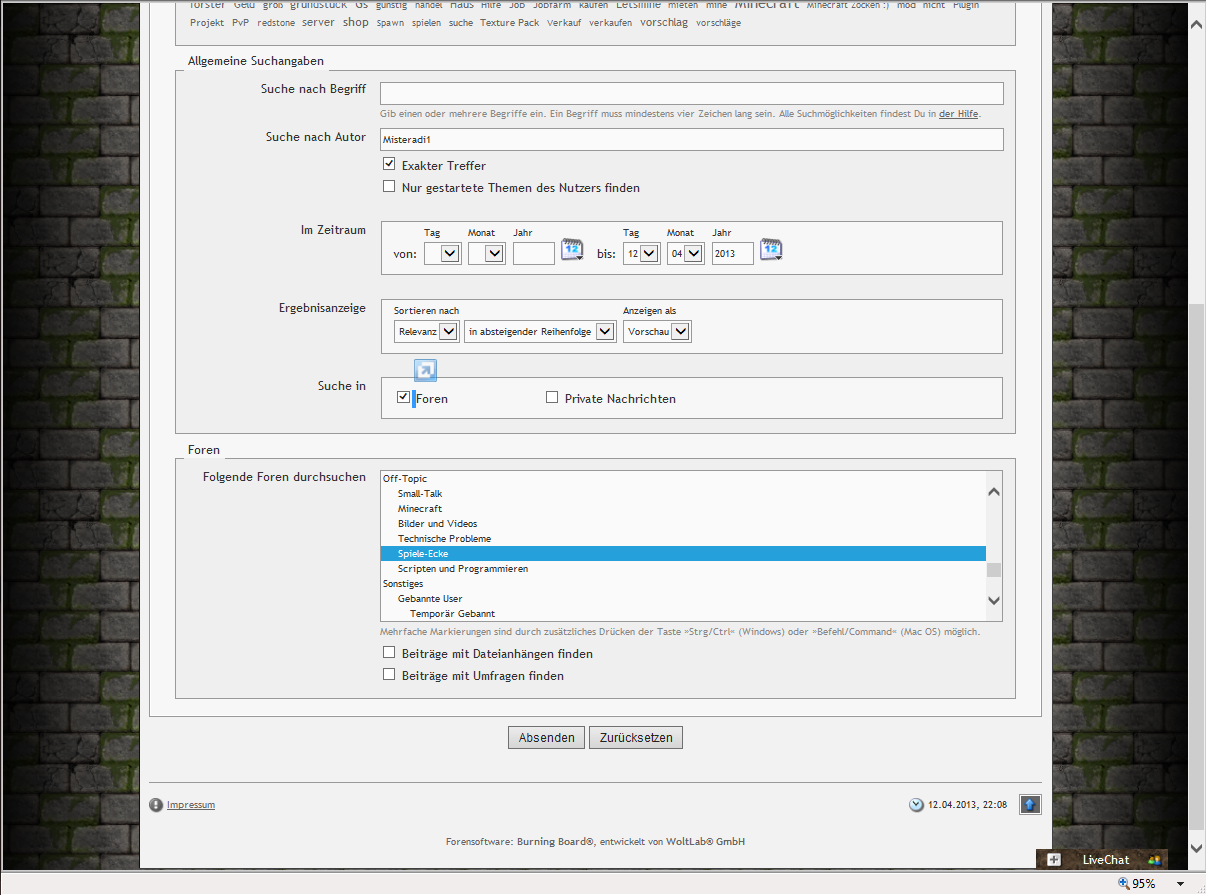Open the 'in absteigender Reihenfolge' dropdown
This screenshot has height=895, width=1206.
pos(540,332)
